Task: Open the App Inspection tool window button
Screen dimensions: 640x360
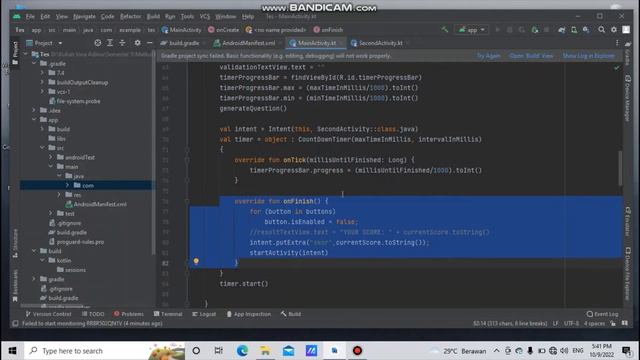Action: pyautogui.click(x=249, y=314)
